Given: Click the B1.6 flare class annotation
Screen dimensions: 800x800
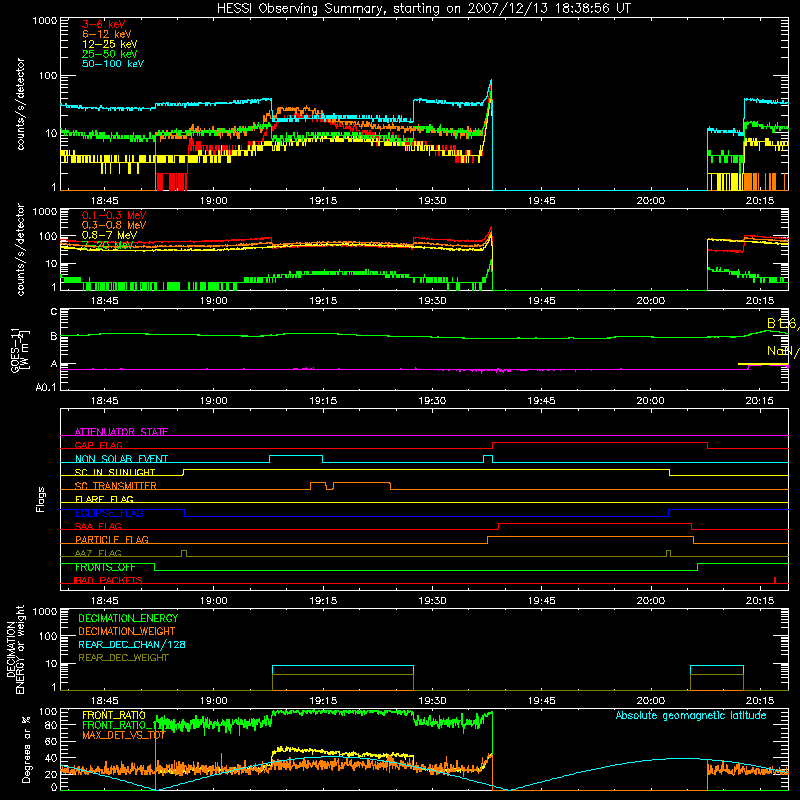Looking at the screenshot, I should [782, 323].
